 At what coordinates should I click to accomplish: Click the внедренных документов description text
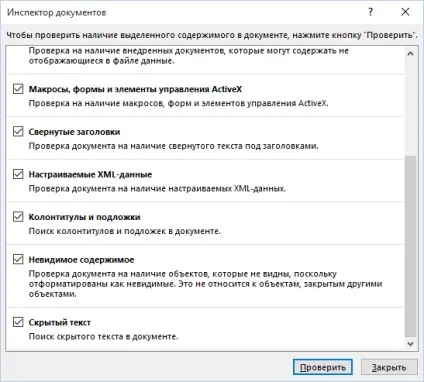point(189,56)
